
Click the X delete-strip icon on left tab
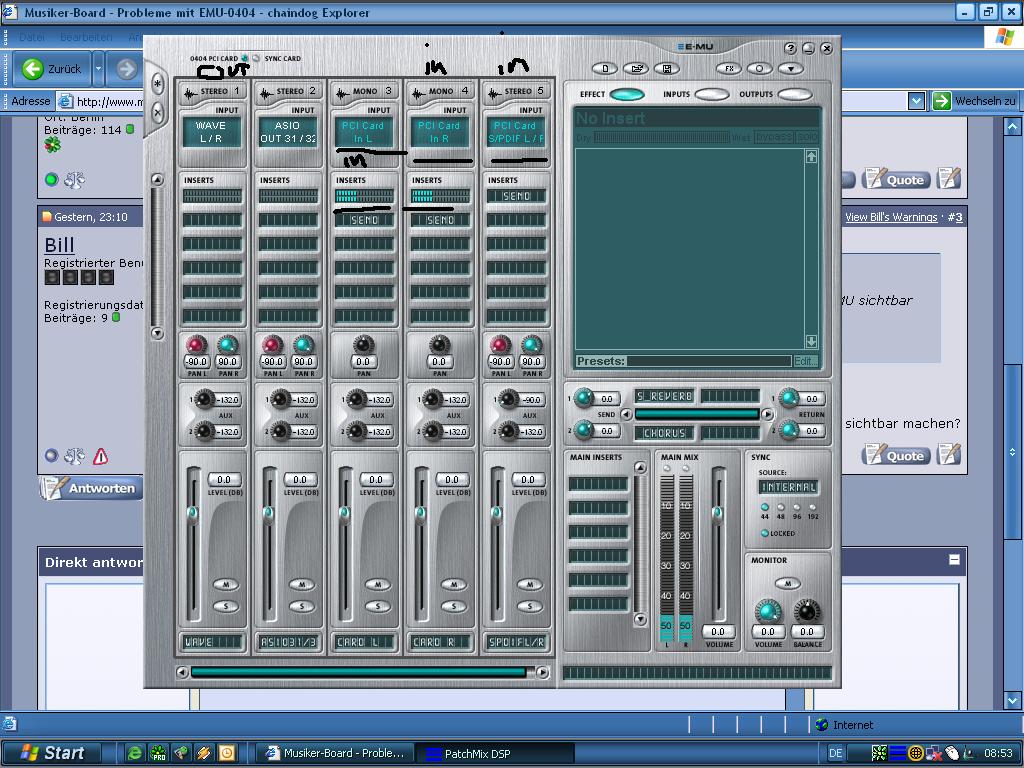click(x=157, y=112)
